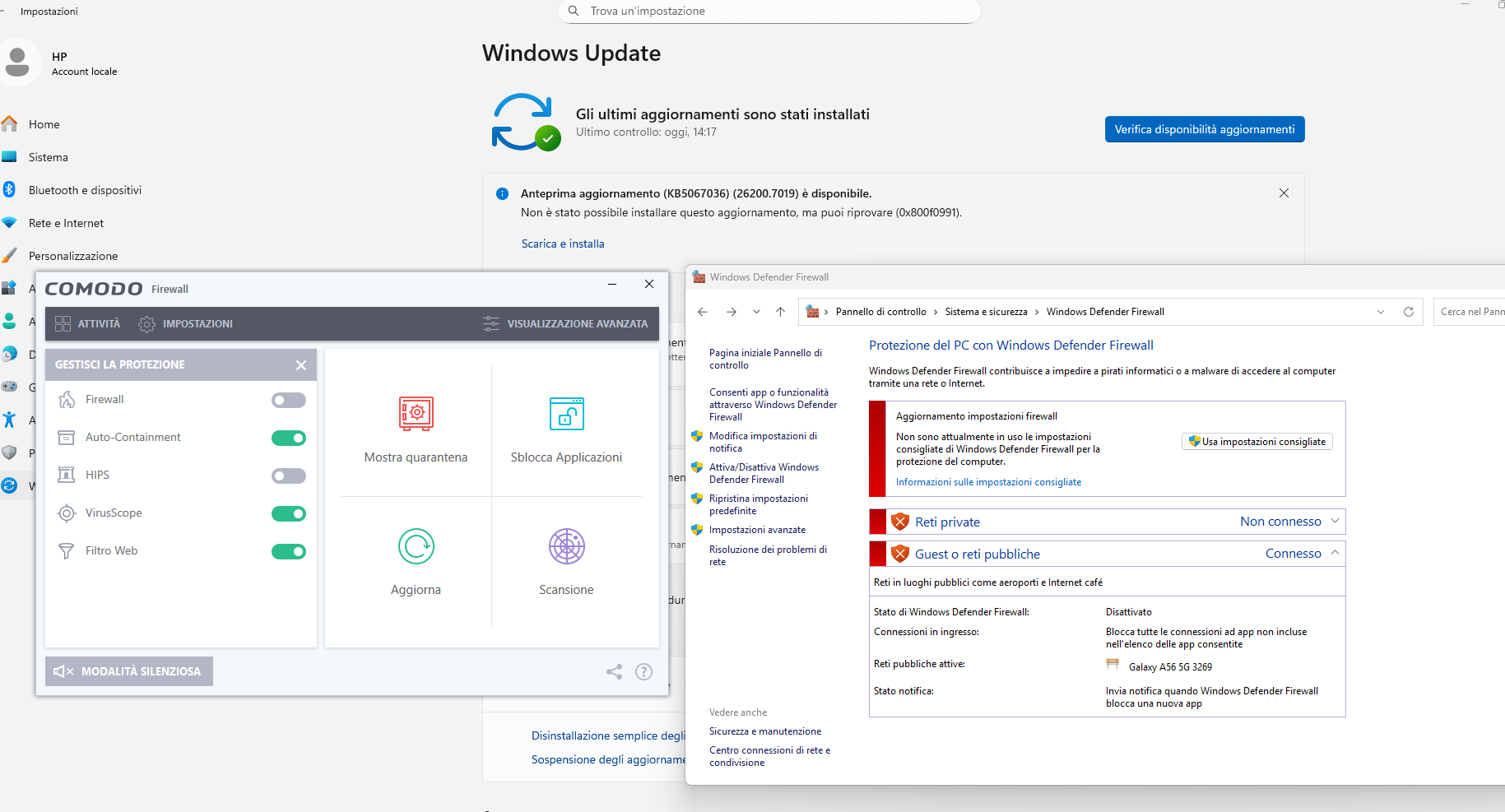Enable the Comodo Firewall toggle
This screenshot has height=812, width=1505.
[x=289, y=401]
